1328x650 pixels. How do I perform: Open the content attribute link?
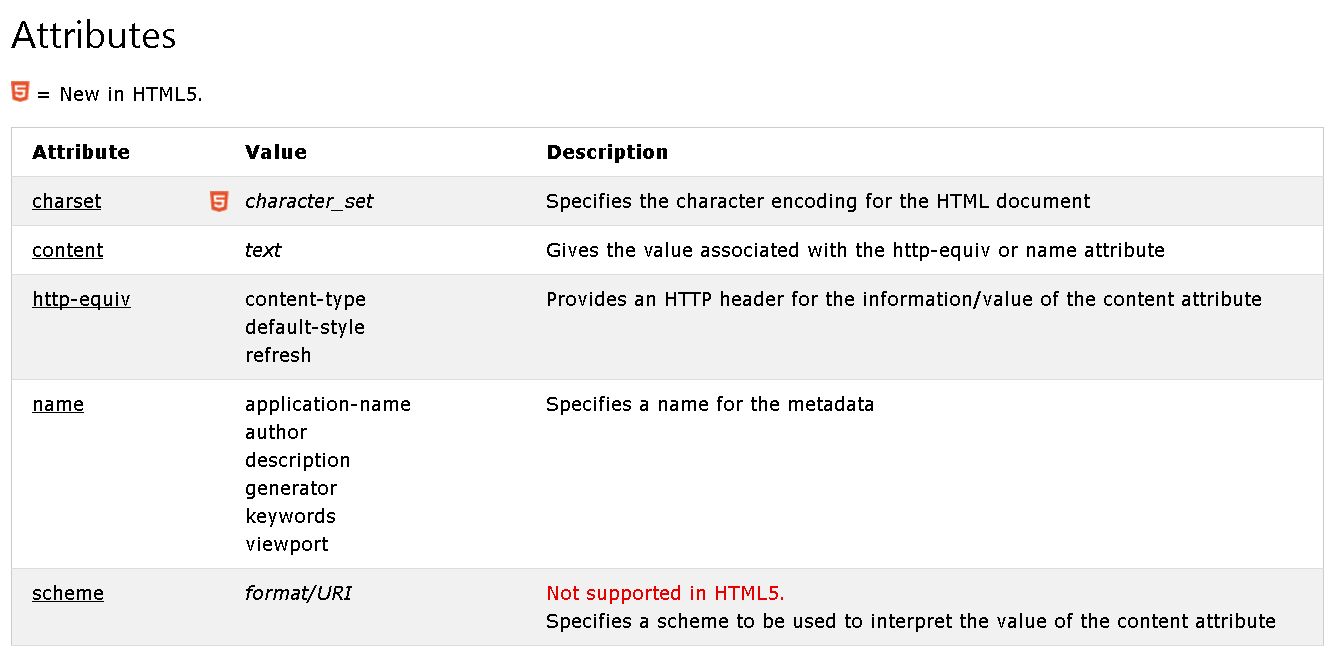(x=68, y=250)
